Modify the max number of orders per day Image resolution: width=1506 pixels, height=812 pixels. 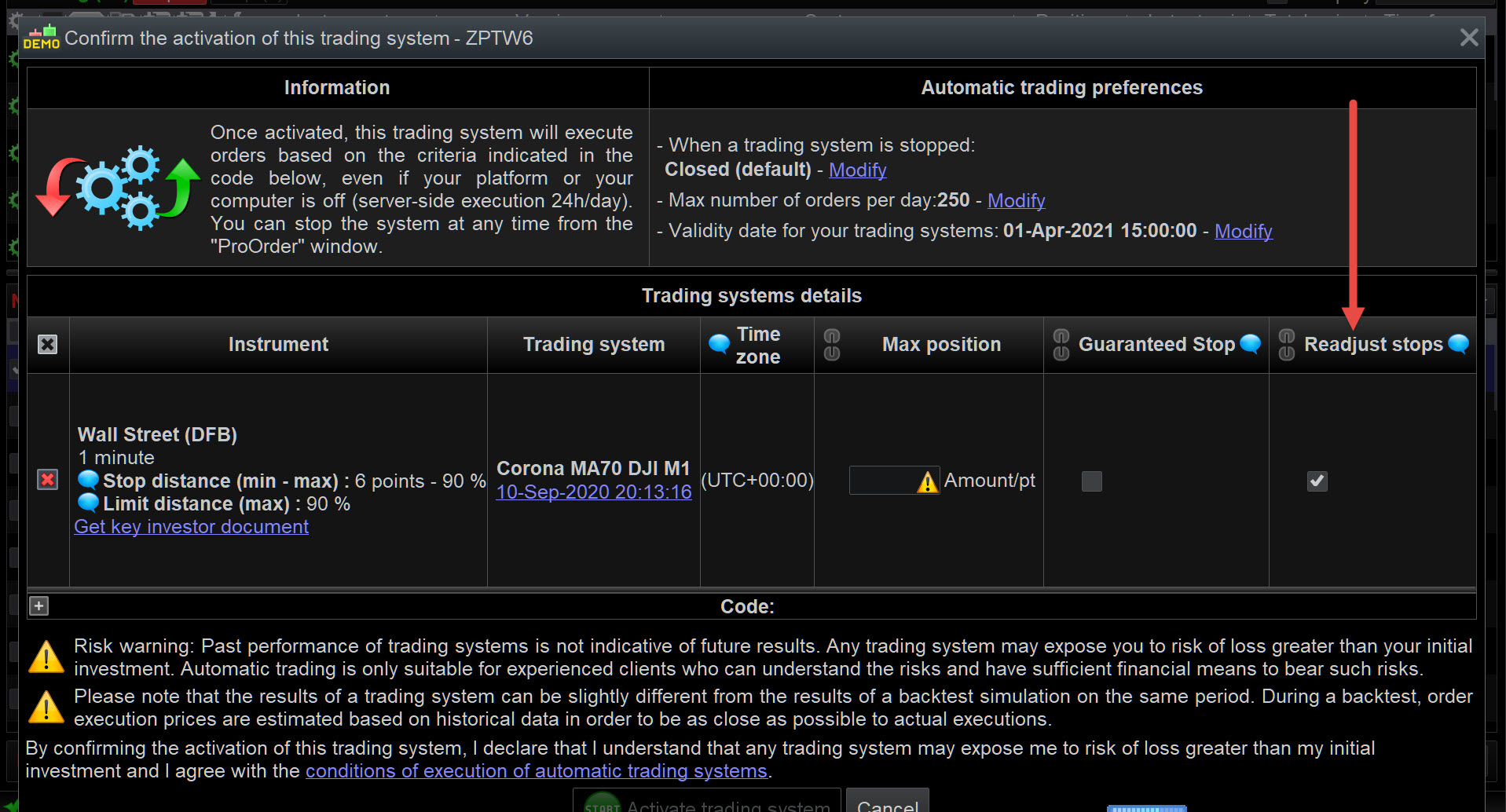(1016, 200)
